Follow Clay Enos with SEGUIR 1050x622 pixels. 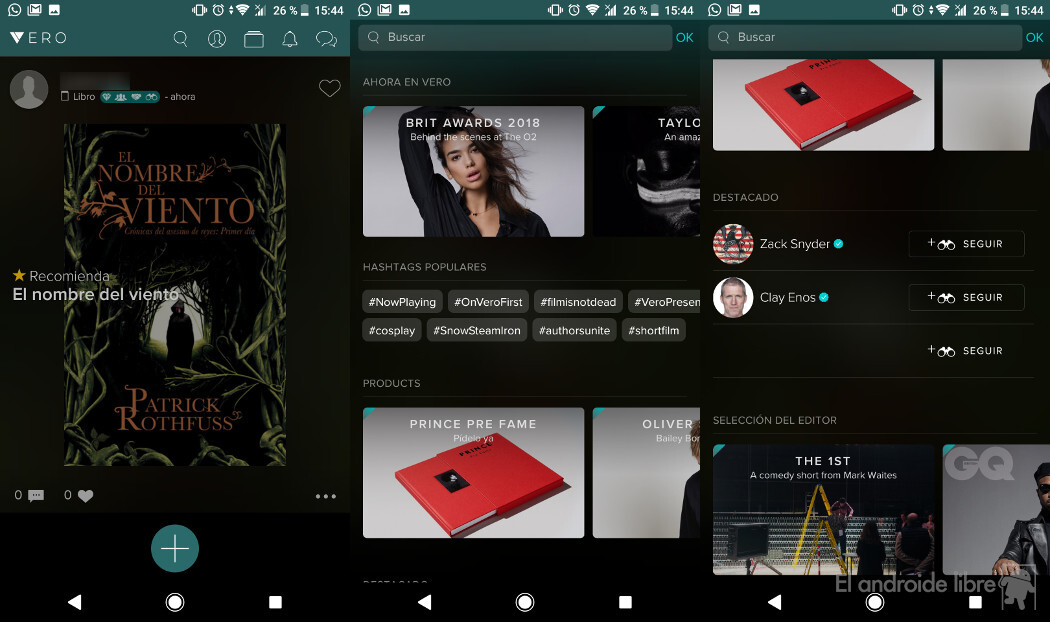966,297
